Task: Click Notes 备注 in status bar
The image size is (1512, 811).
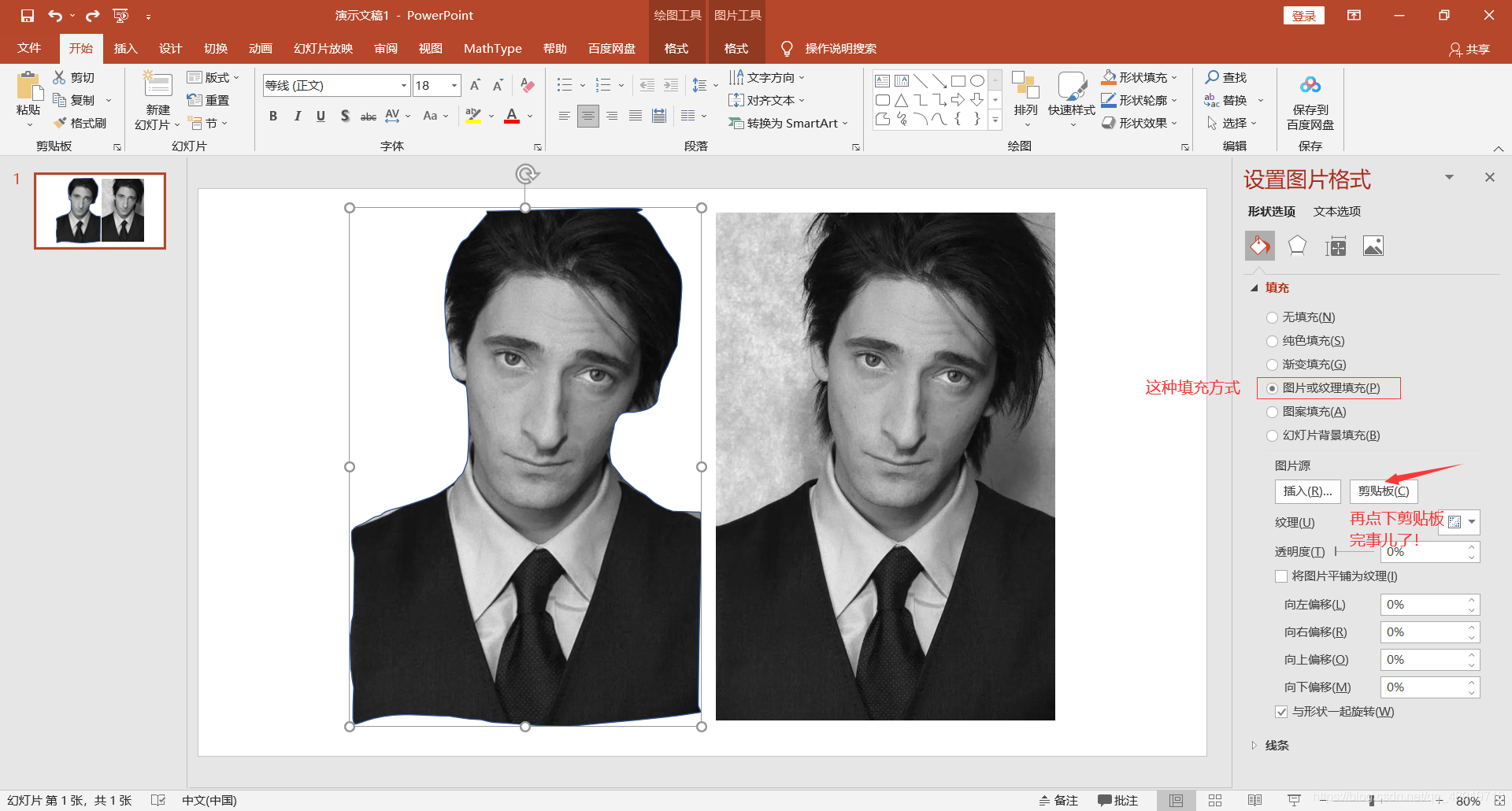Action: [x=1058, y=800]
